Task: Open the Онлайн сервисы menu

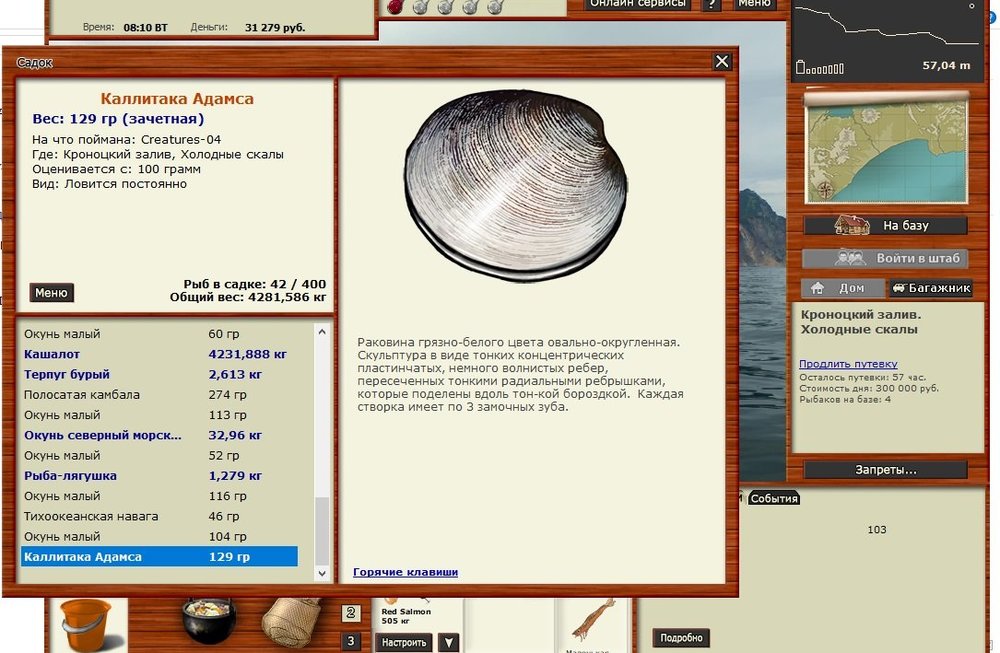Action: pos(639,4)
